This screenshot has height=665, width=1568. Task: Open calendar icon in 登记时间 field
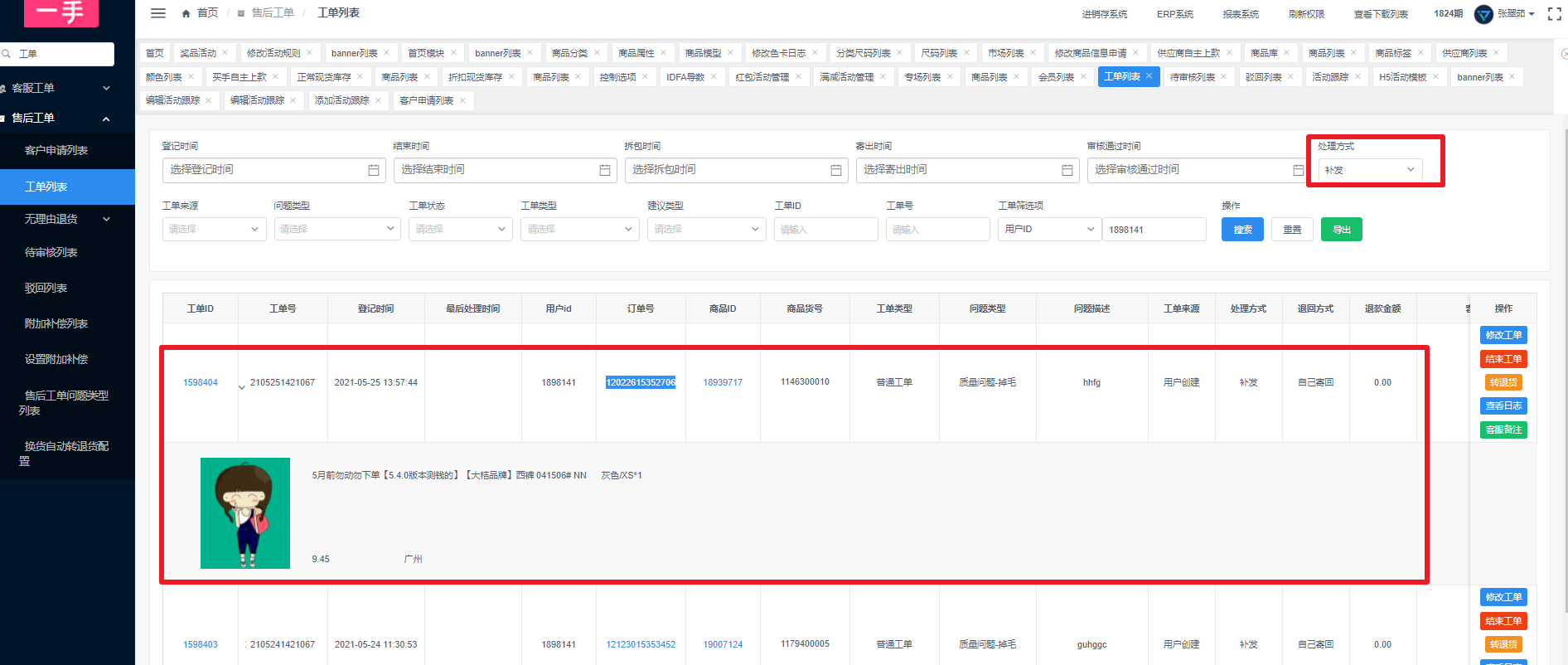coord(374,170)
